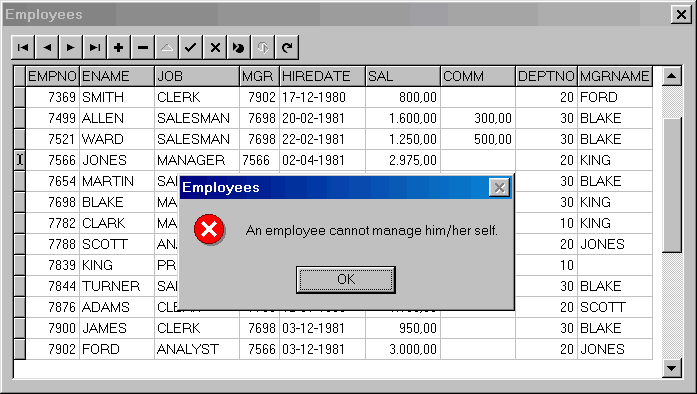Close the error dialog with X
Image resolution: width=697 pixels, height=394 pixels.
499,188
